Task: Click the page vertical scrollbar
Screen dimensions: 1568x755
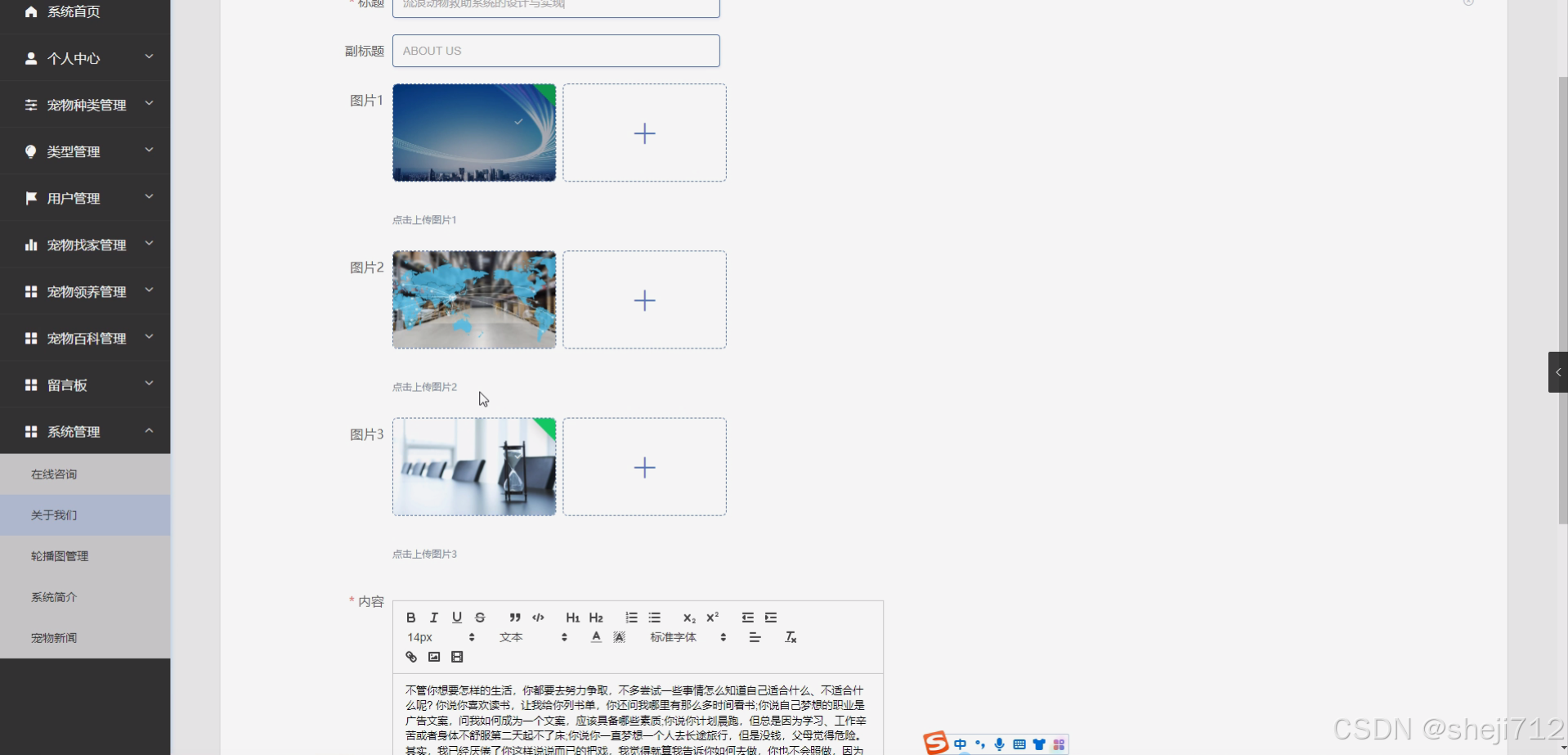Action: coord(1563,300)
